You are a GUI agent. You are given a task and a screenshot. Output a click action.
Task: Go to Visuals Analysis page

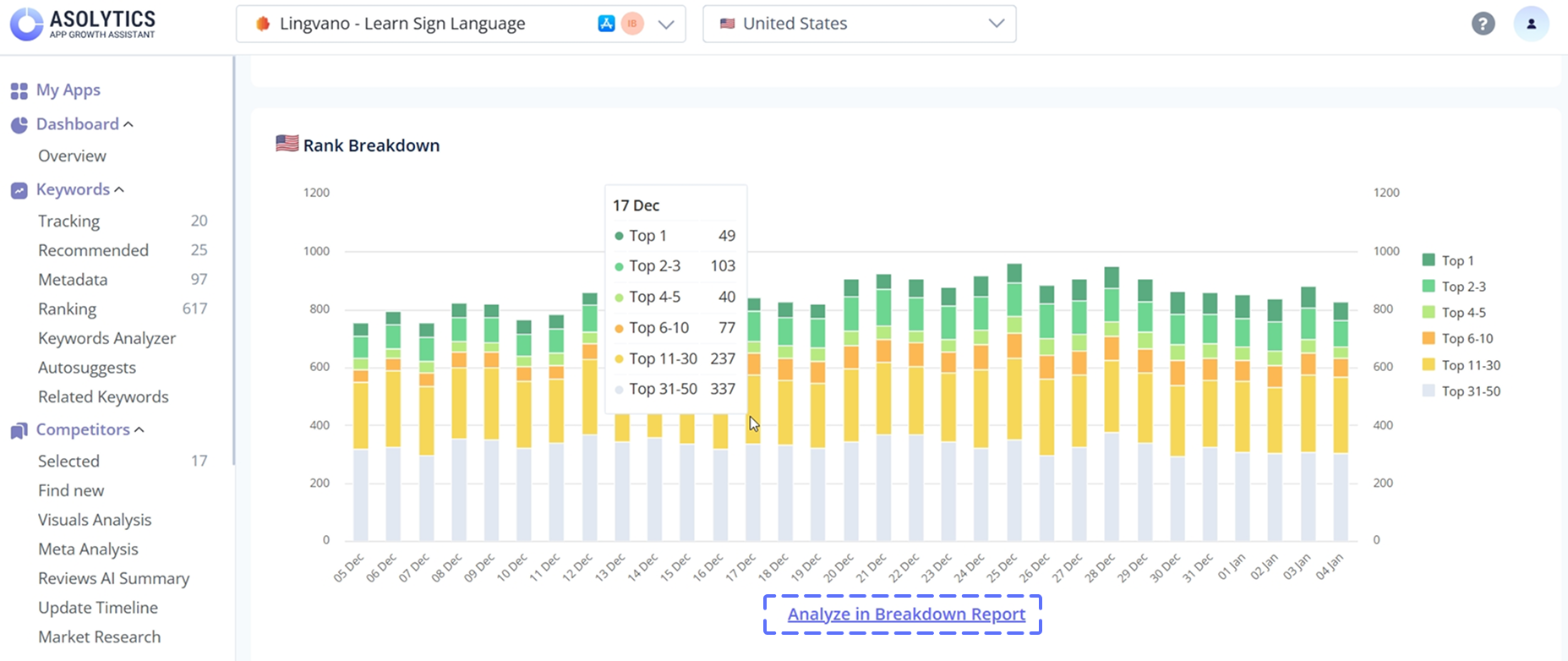tap(95, 520)
